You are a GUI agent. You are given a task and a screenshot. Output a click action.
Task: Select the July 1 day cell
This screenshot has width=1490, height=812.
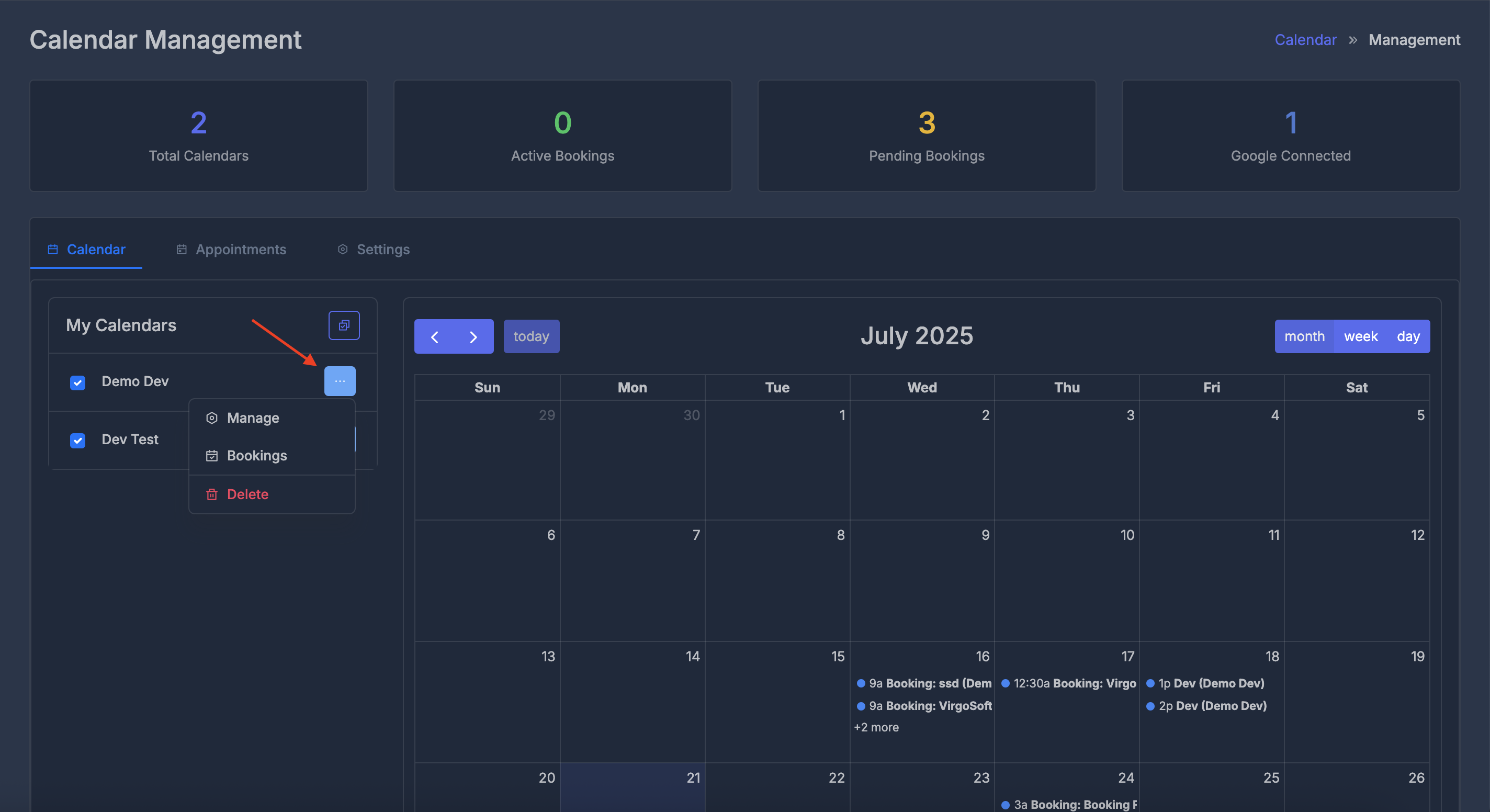(x=777, y=460)
